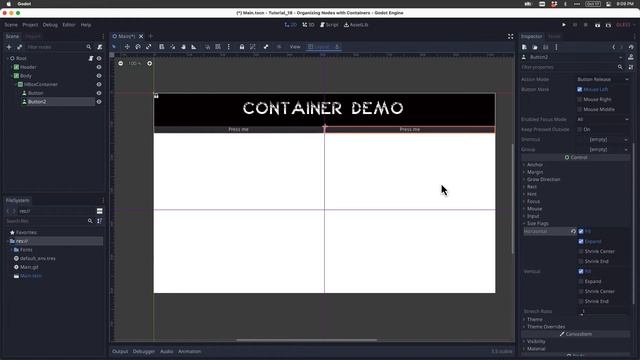The height and width of the screenshot is (360, 640).
Task: Expand the Theme Overrides section
Action: click(x=545, y=327)
